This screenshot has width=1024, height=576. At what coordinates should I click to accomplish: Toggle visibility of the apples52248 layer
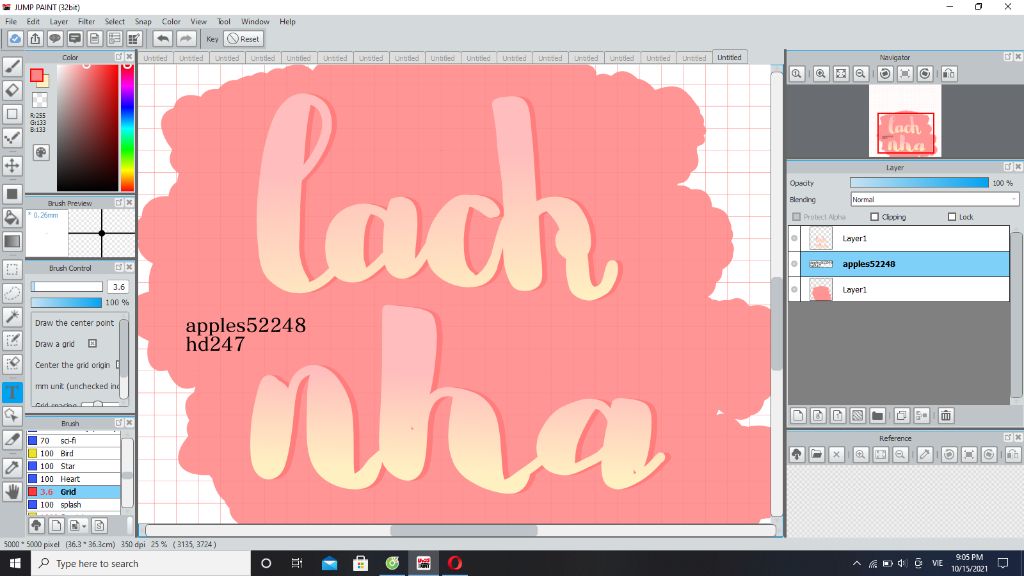pos(795,264)
